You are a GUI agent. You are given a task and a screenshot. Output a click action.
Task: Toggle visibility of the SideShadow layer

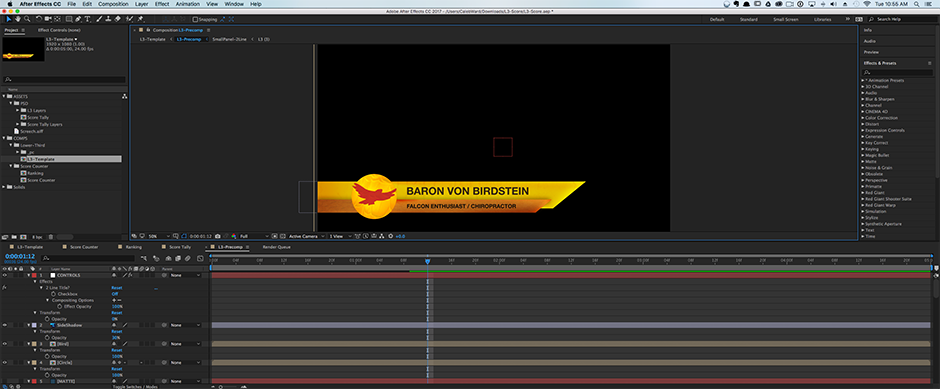(x=4, y=325)
